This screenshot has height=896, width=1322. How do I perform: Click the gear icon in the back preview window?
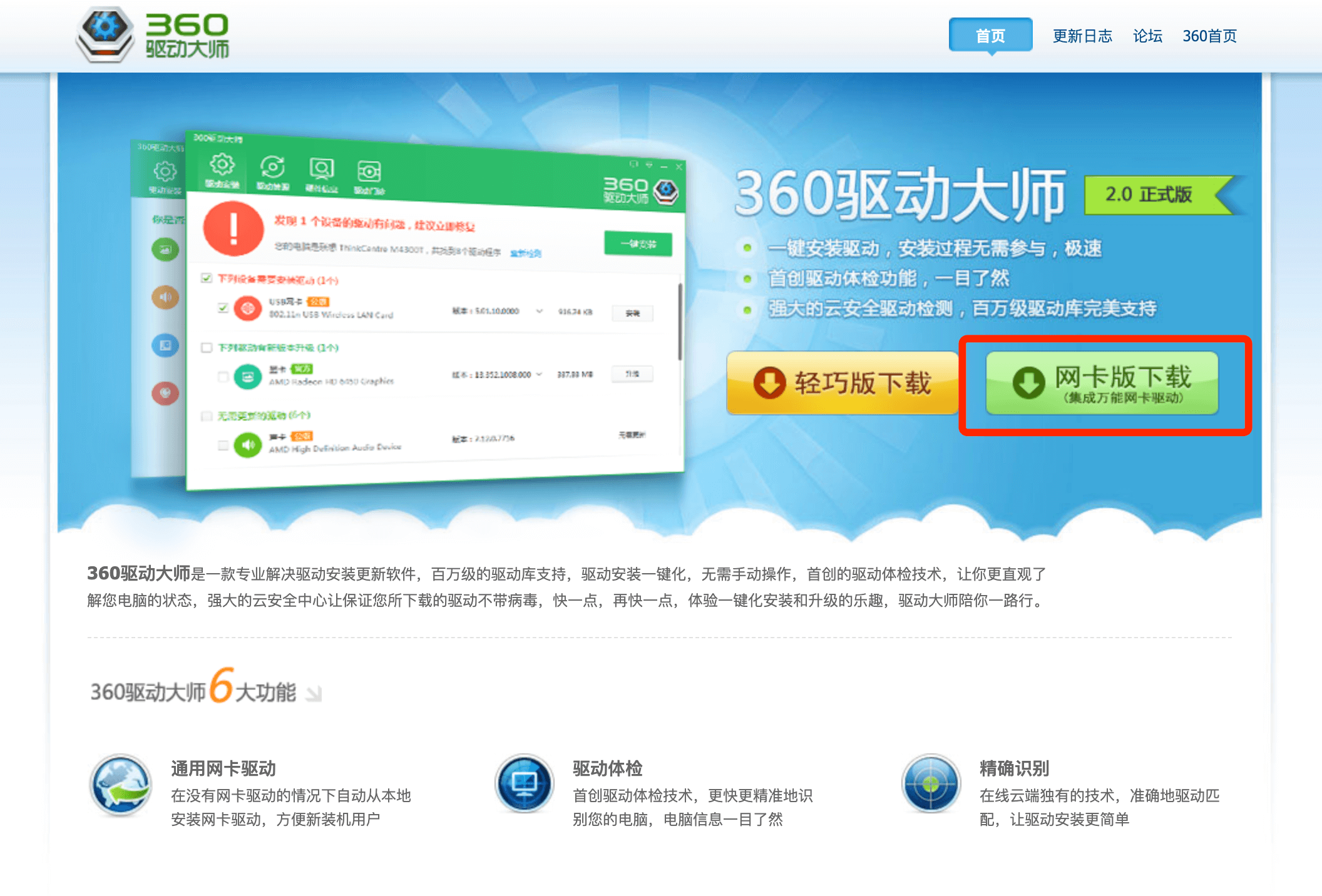pos(165,171)
